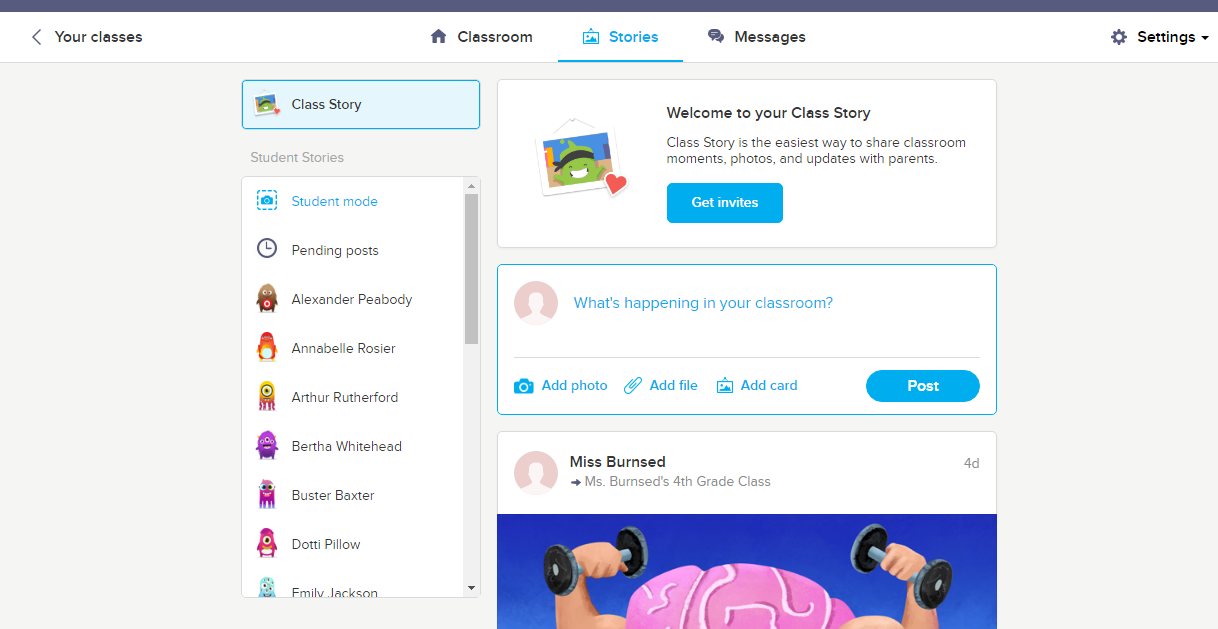This screenshot has height=629, width=1218.
Task: Open the dumbbell brain post image
Action: coord(747,571)
